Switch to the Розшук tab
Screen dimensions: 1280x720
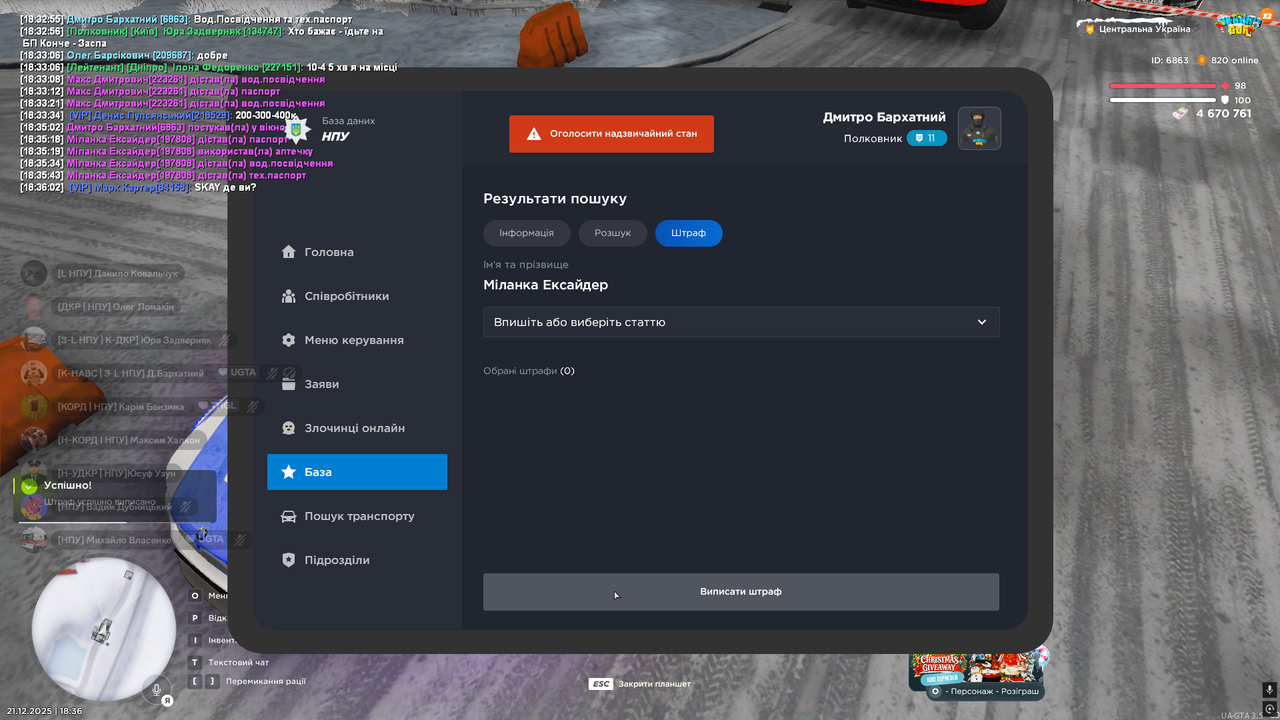[613, 233]
